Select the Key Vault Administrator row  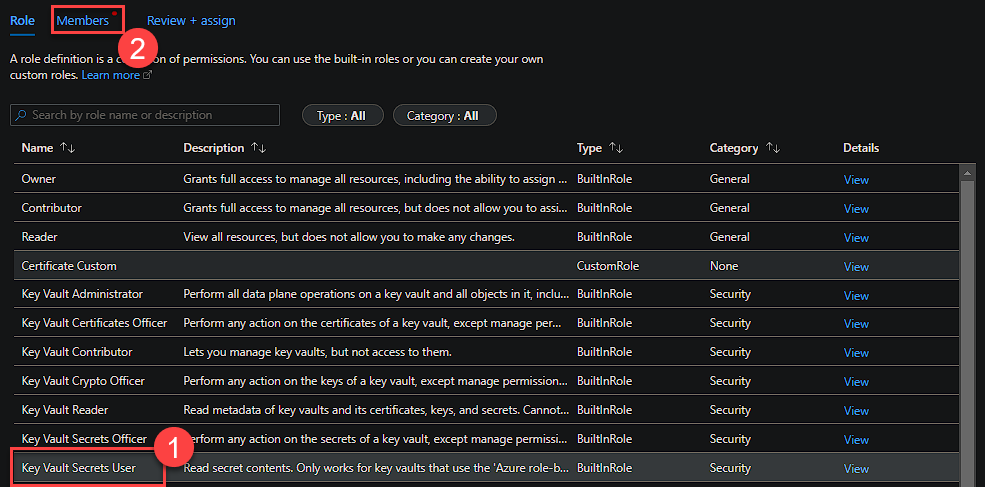point(82,295)
